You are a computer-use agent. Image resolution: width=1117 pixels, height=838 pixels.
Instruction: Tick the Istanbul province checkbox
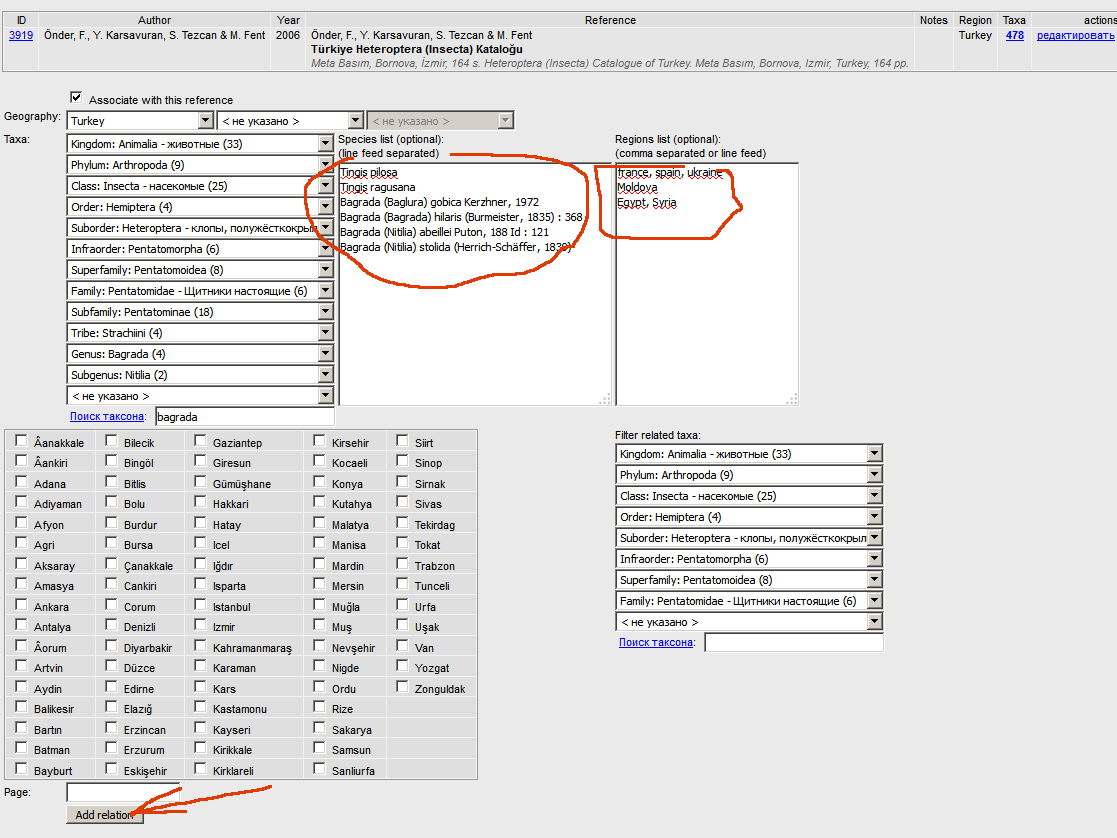[201, 606]
